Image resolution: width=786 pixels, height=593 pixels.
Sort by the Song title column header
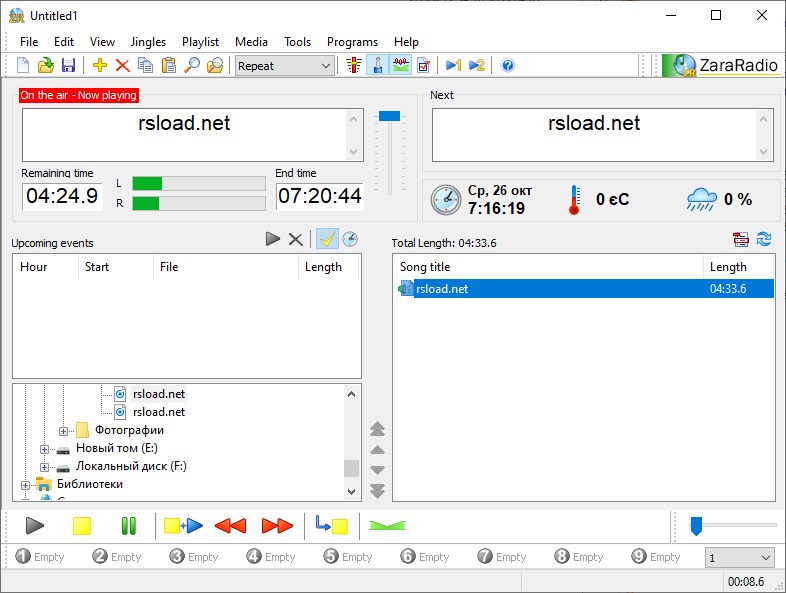[x=548, y=267]
